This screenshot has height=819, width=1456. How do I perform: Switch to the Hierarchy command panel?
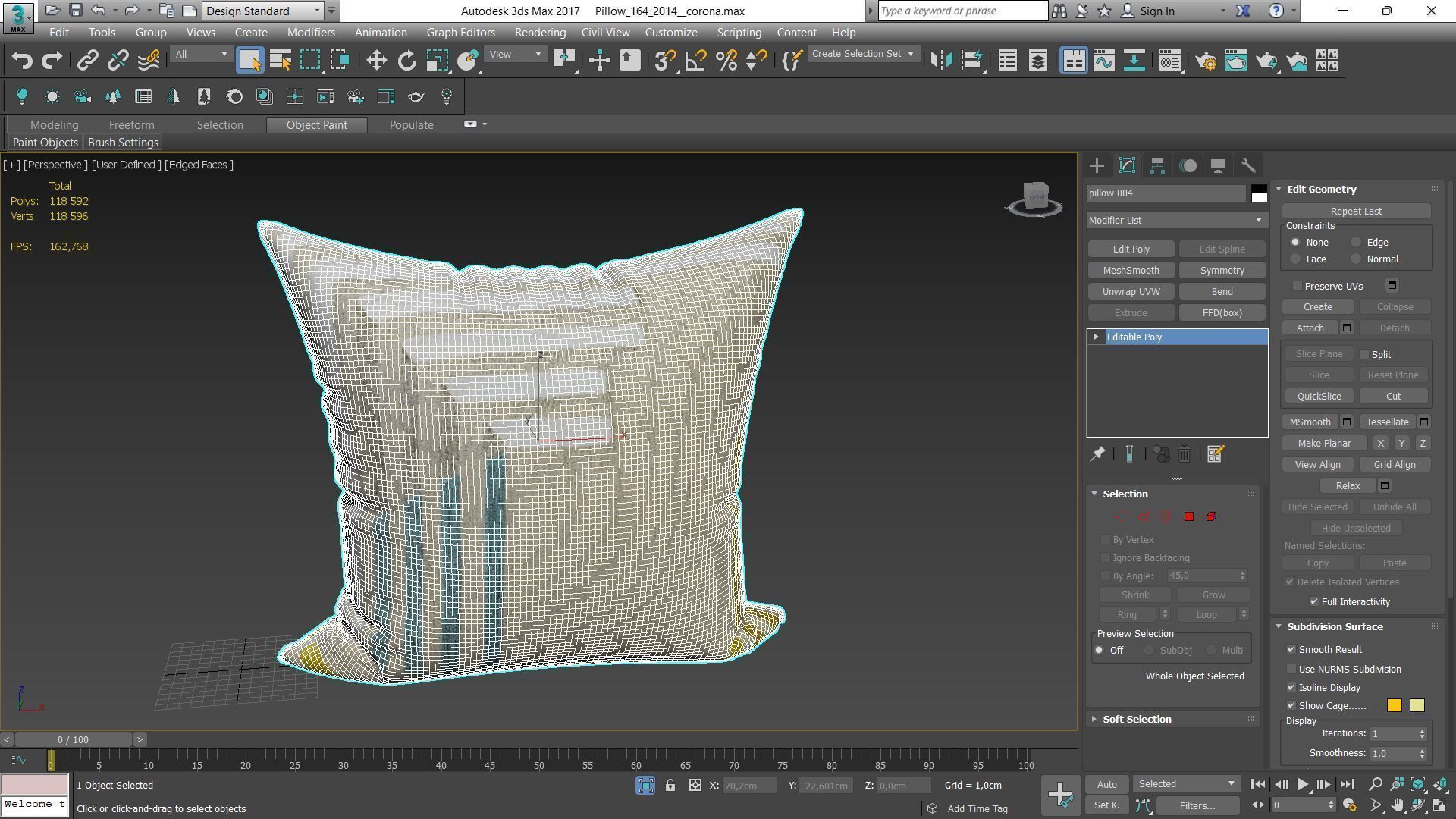[x=1157, y=165]
